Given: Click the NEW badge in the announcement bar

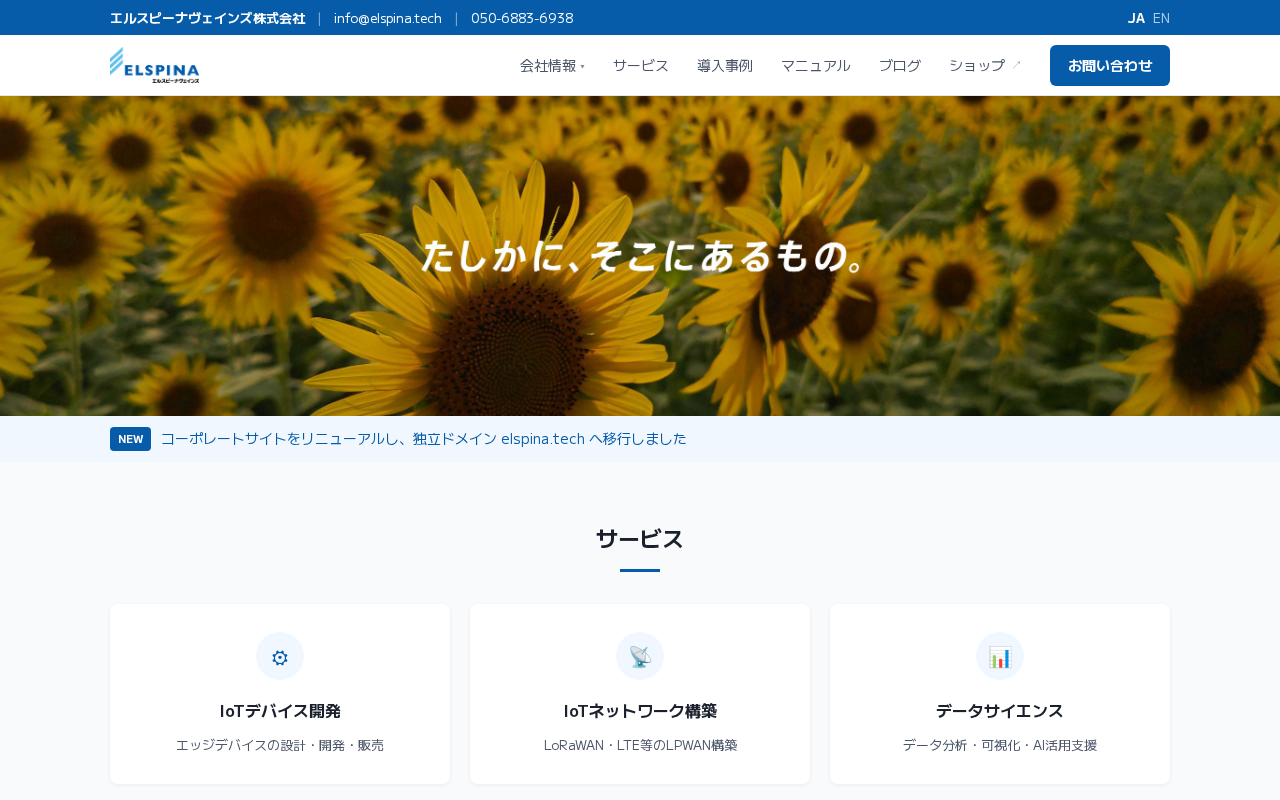Looking at the screenshot, I should point(130,439).
